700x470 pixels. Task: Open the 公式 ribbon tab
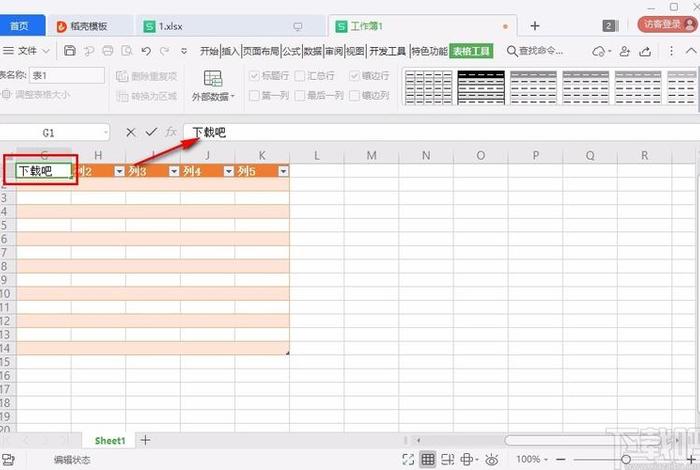292,51
